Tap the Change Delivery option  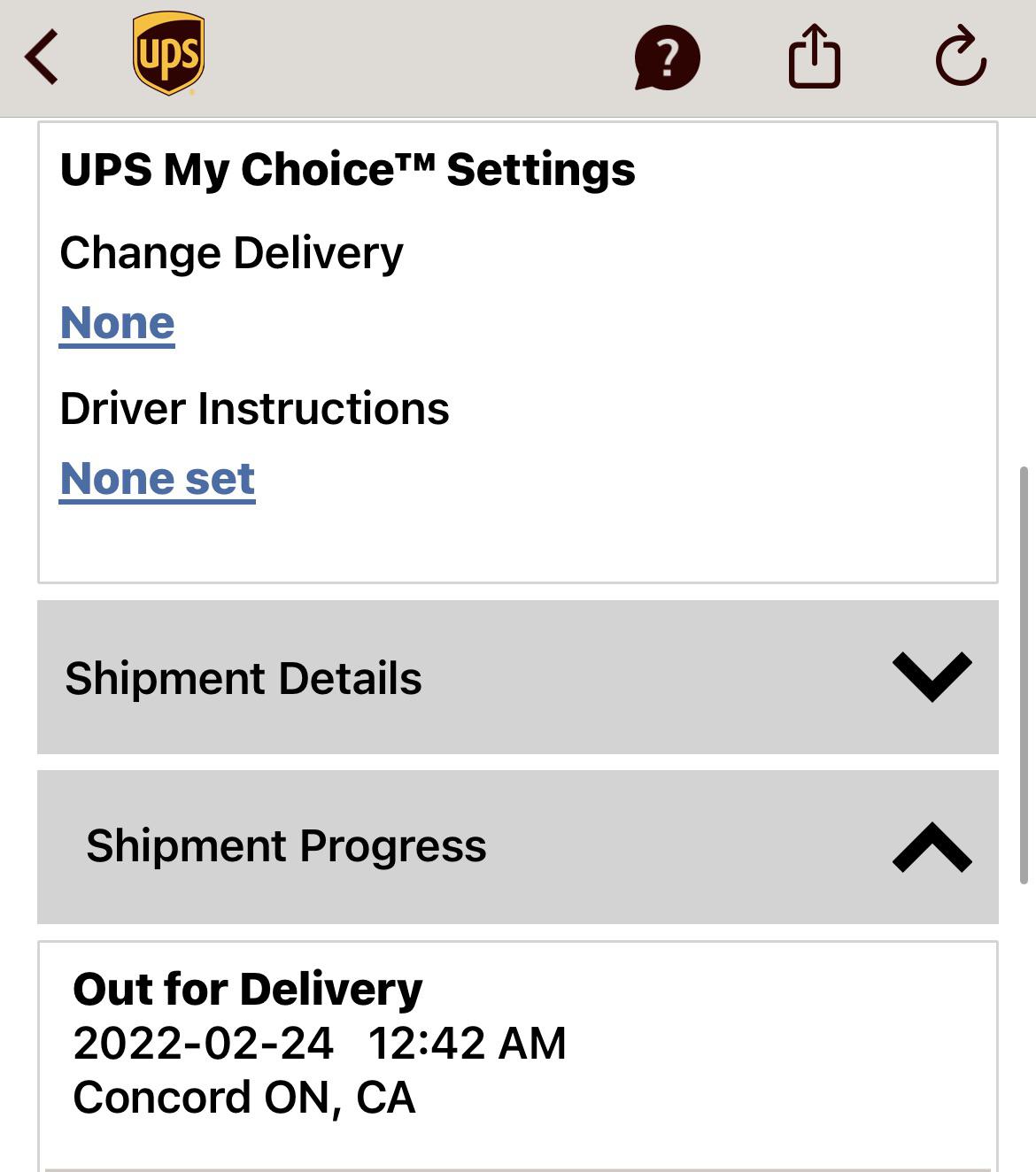(230, 252)
